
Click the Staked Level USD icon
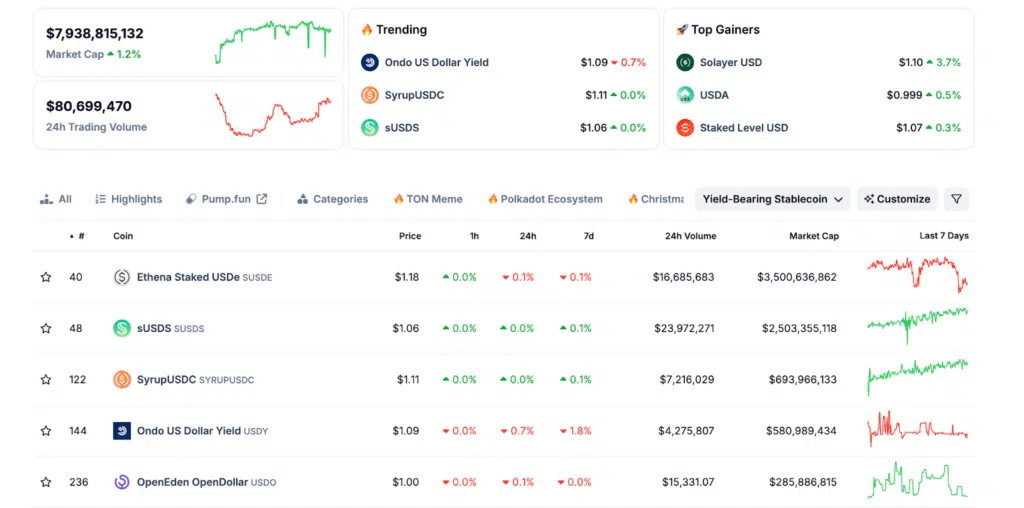(x=685, y=128)
